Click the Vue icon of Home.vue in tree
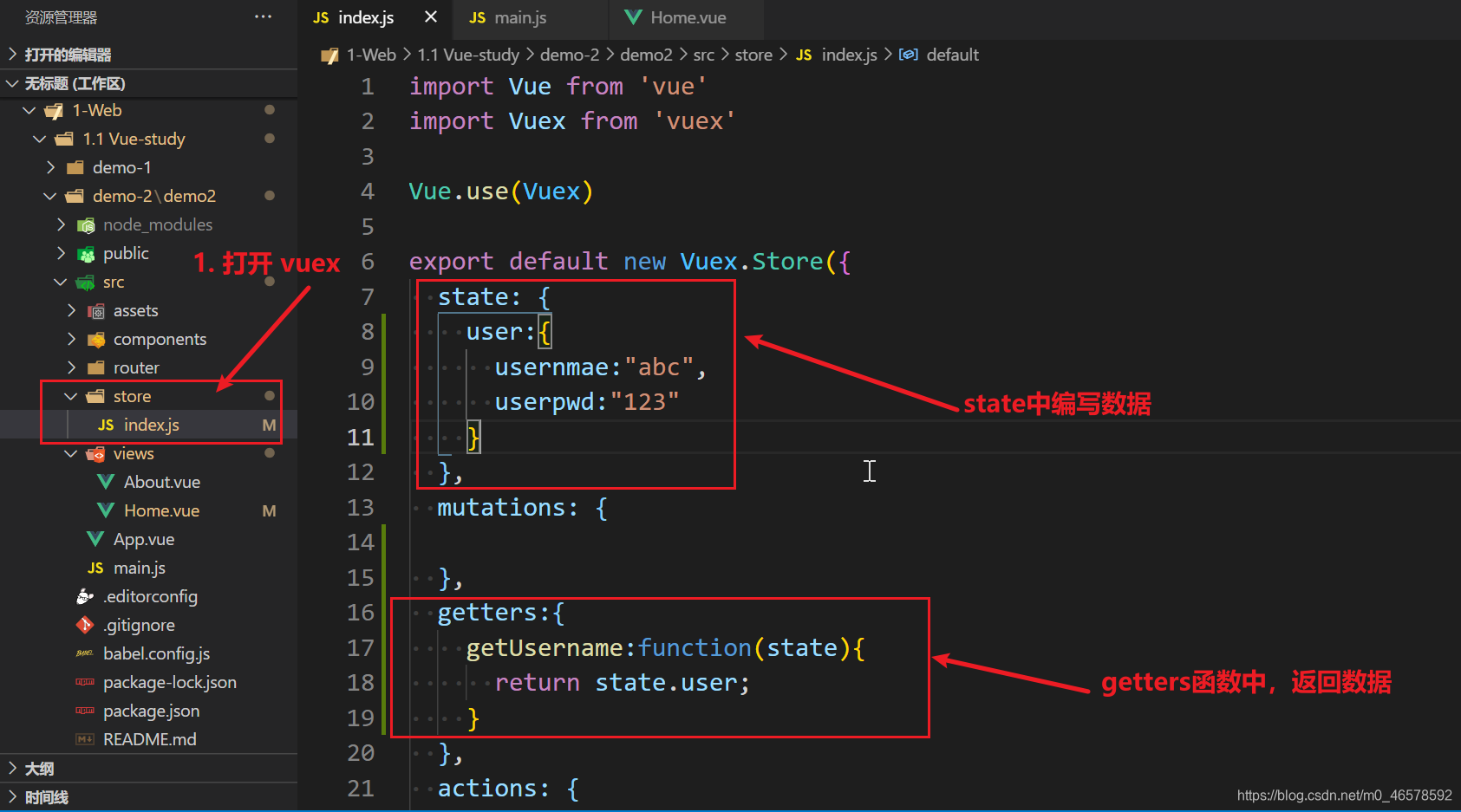 tap(106, 510)
